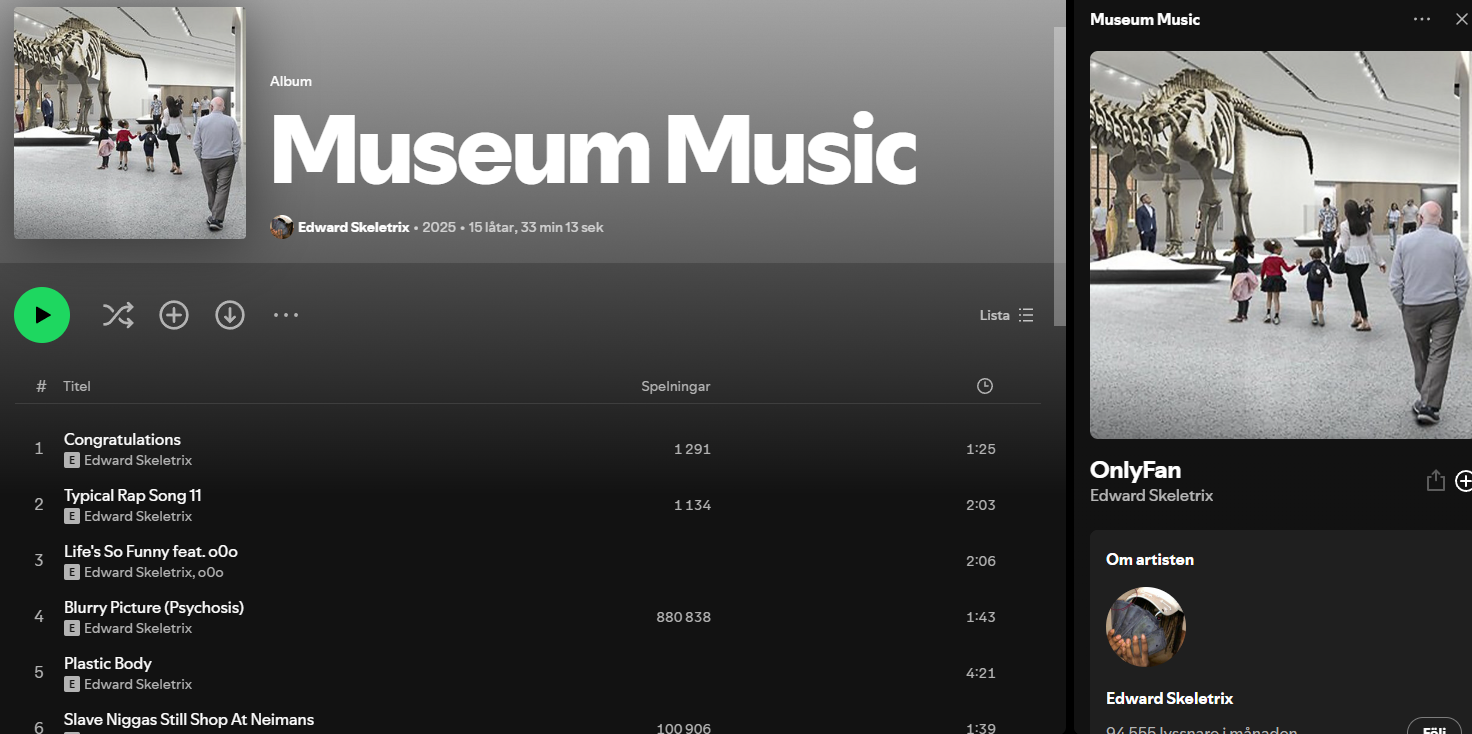Click the play count 880 838
This screenshot has width=1472, height=734.
(x=684, y=617)
